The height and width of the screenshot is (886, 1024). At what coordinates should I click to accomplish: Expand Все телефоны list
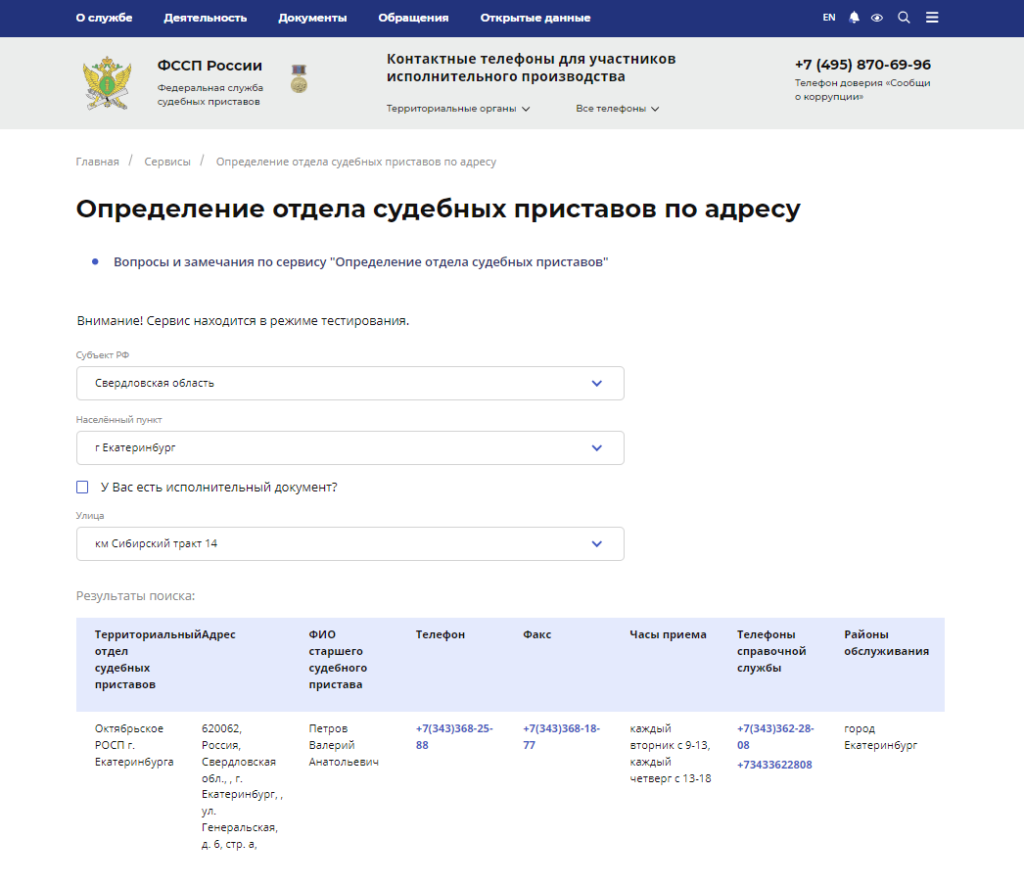coord(617,109)
